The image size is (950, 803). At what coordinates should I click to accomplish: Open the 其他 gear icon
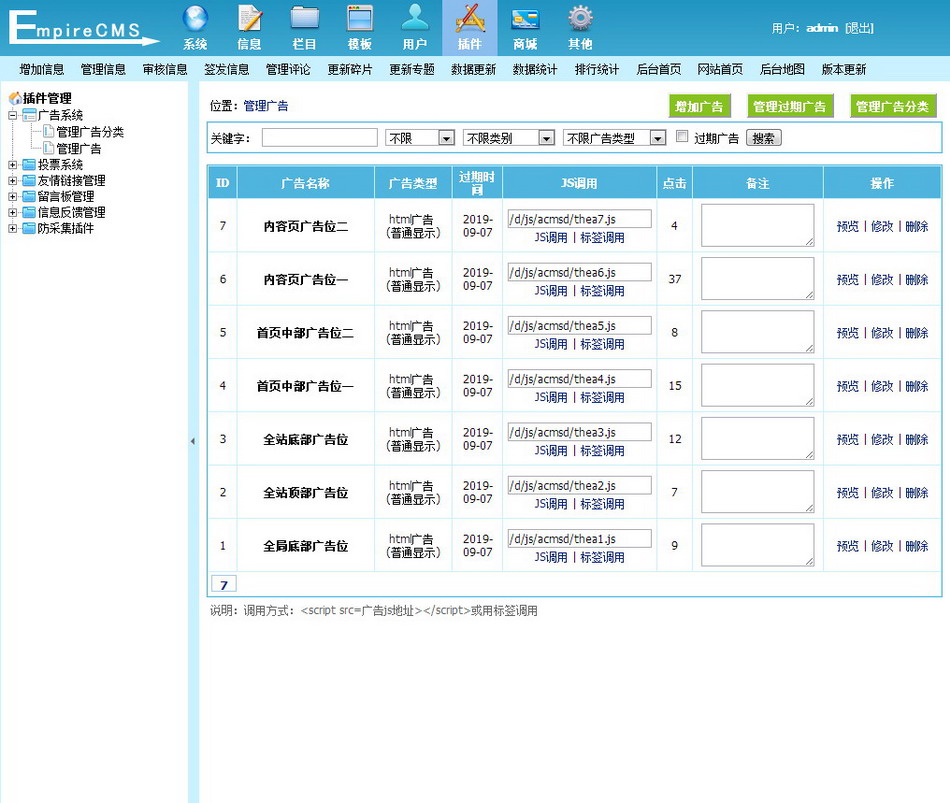[x=580, y=19]
